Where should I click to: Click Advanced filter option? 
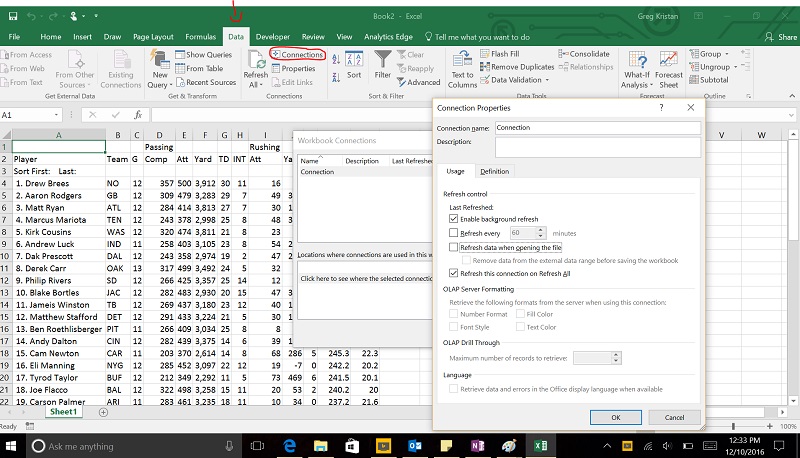click(x=418, y=82)
